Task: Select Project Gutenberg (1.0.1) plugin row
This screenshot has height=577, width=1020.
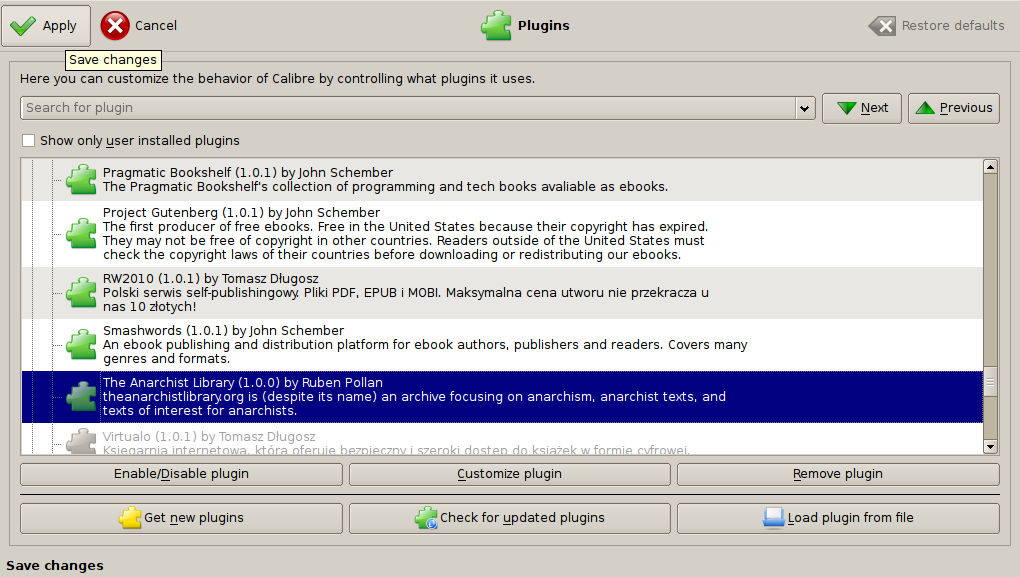Action: (502, 234)
